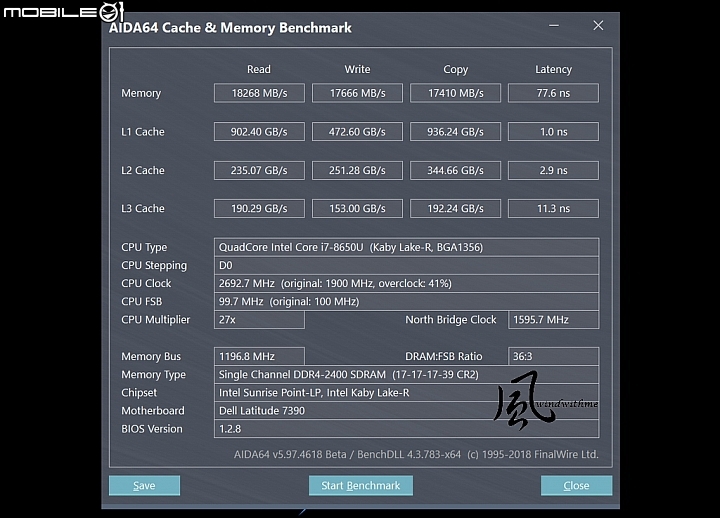Viewport: 720px width, 518px height.
Task: Select L1 Cache Write 472.60 GB/s
Action: (x=357, y=132)
